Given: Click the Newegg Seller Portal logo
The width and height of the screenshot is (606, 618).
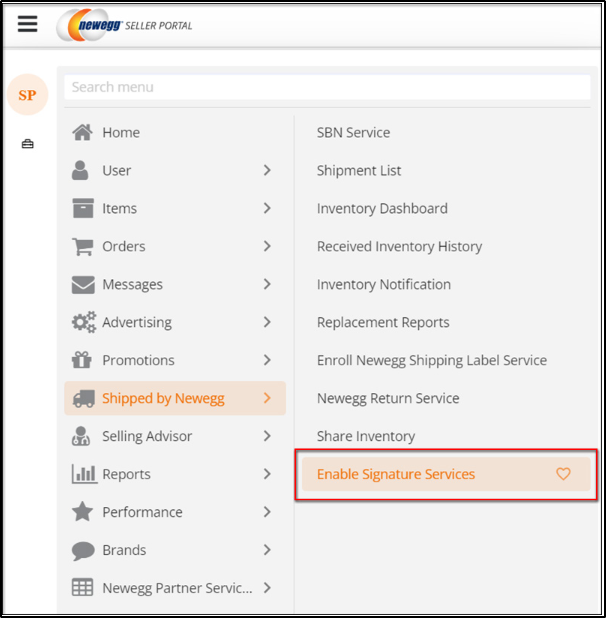Looking at the screenshot, I should (x=125, y=25).
